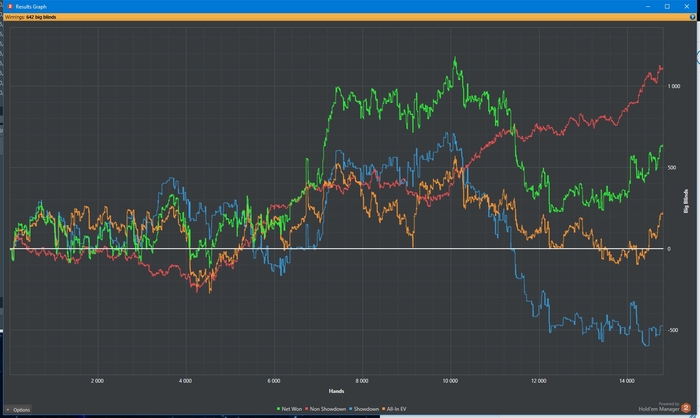
Task: Expand the Options panel button
Action: [18, 410]
